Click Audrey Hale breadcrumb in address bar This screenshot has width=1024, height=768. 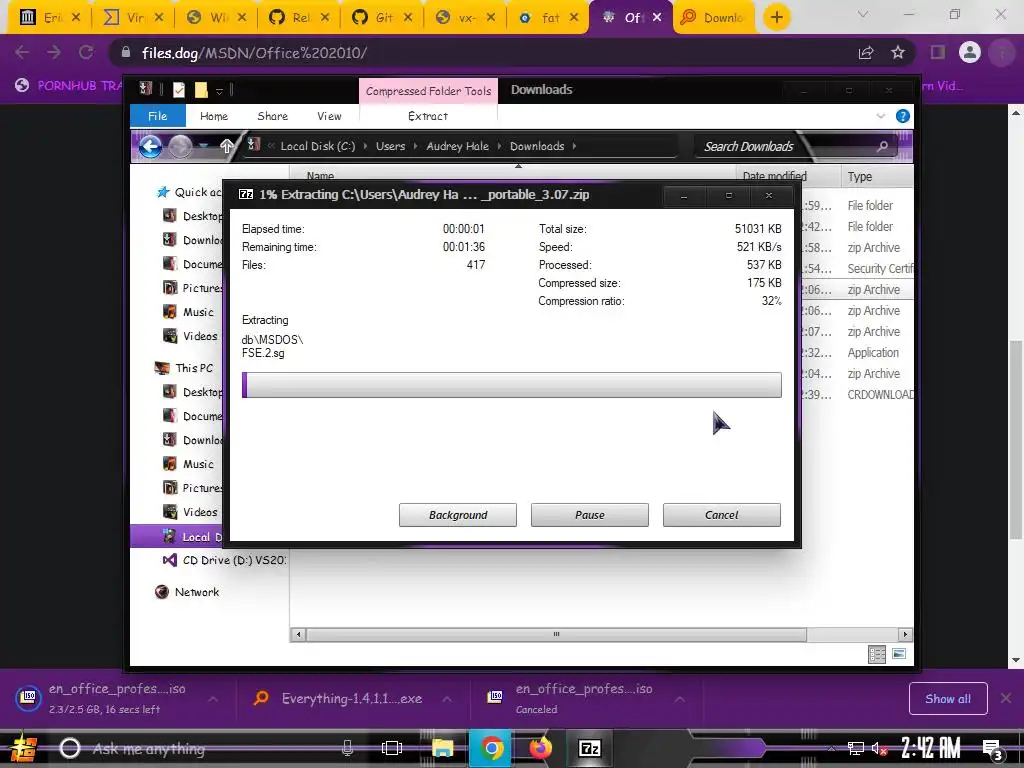pyautogui.click(x=457, y=146)
